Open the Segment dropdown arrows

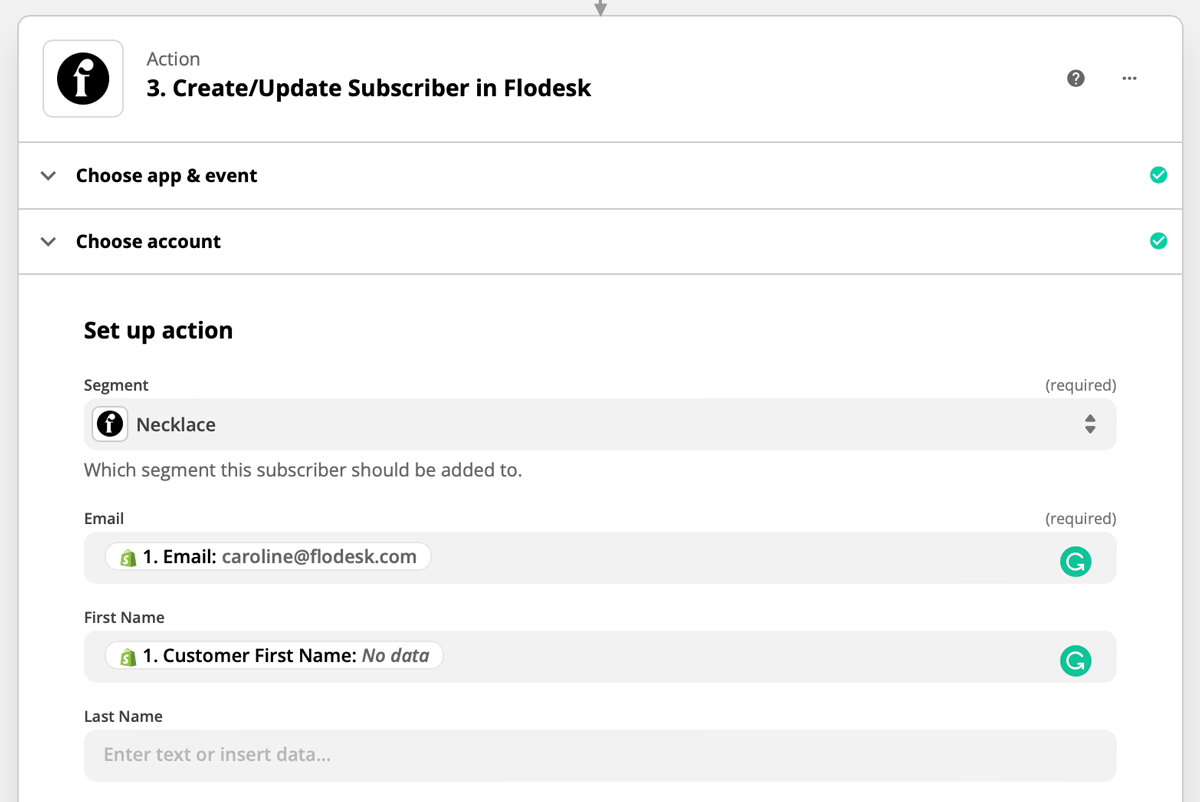[1090, 424]
